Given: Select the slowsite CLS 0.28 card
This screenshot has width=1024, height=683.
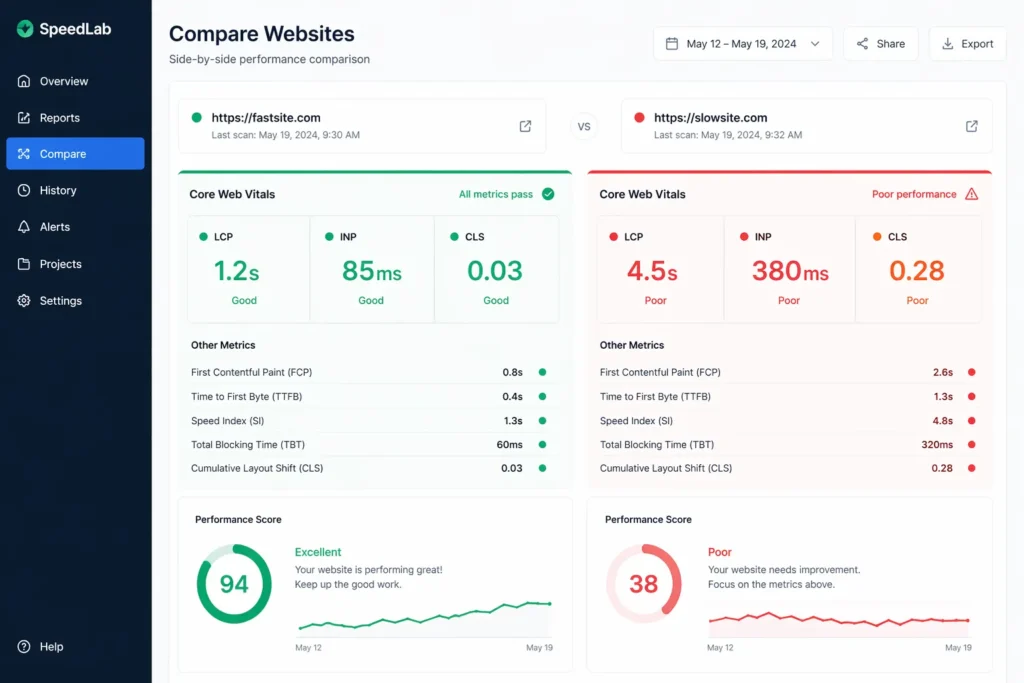Looking at the screenshot, I should click(918, 269).
